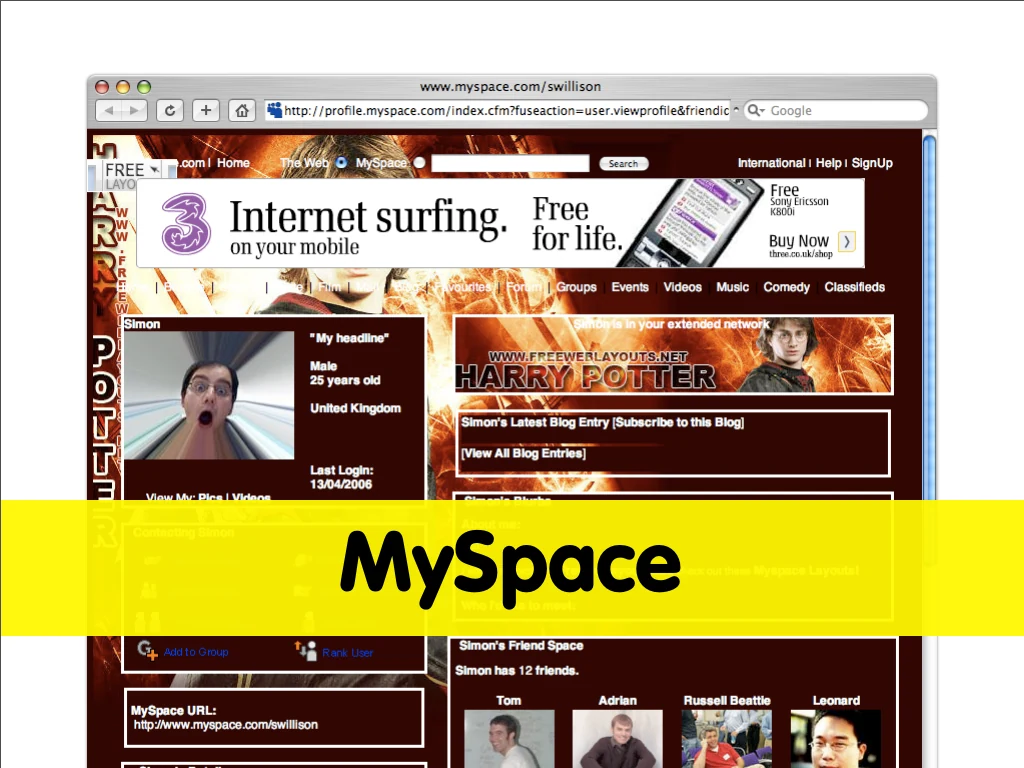The height and width of the screenshot is (768, 1024).
Task: Click Leonard's profile picture
Action: pyautogui.click(x=835, y=739)
